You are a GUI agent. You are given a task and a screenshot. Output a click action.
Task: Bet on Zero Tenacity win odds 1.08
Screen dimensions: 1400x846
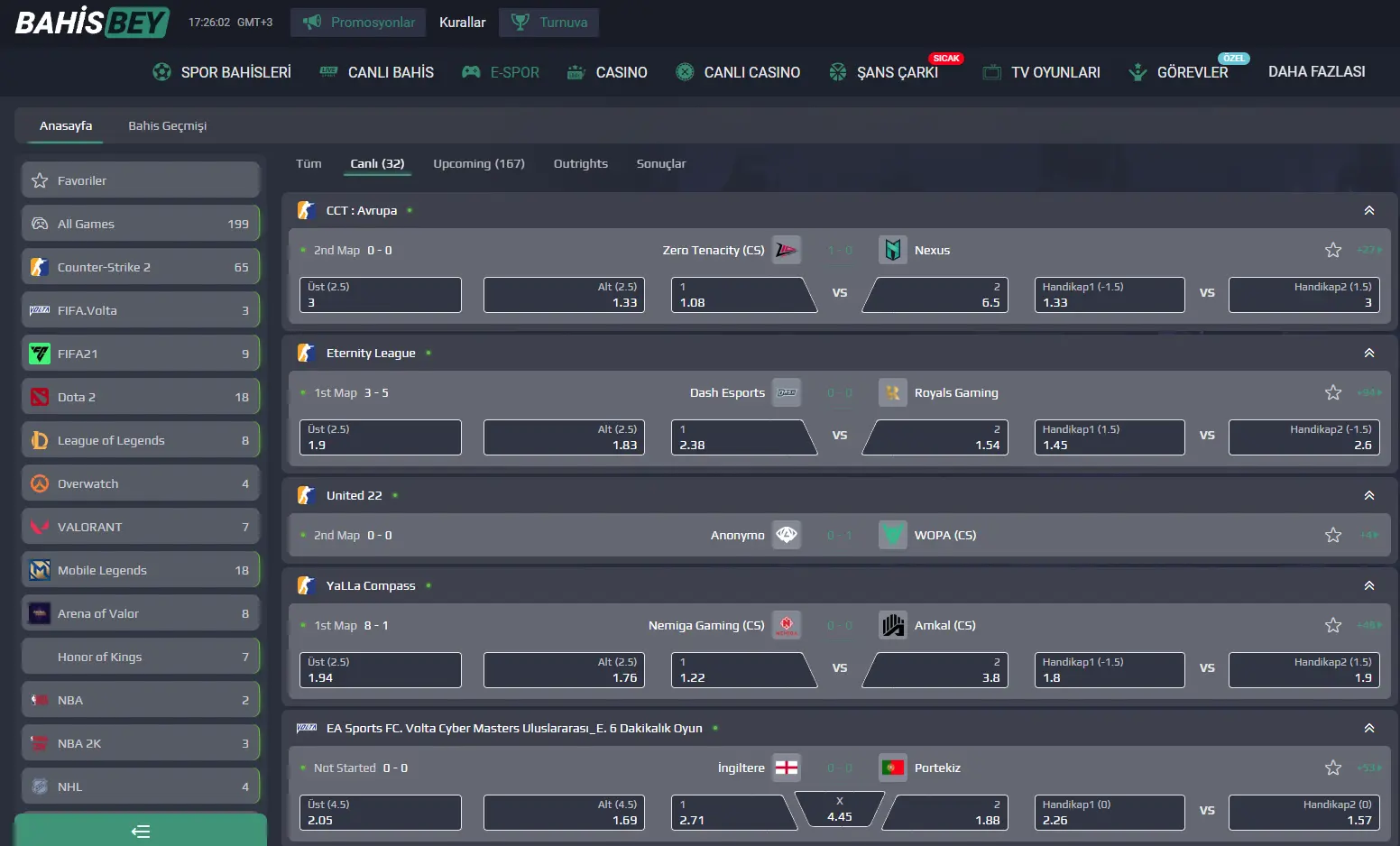pos(744,295)
